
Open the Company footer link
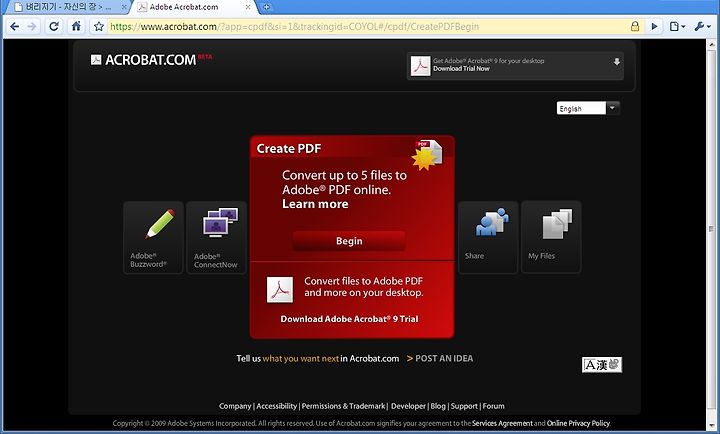pyautogui.click(x=235, y=406)
